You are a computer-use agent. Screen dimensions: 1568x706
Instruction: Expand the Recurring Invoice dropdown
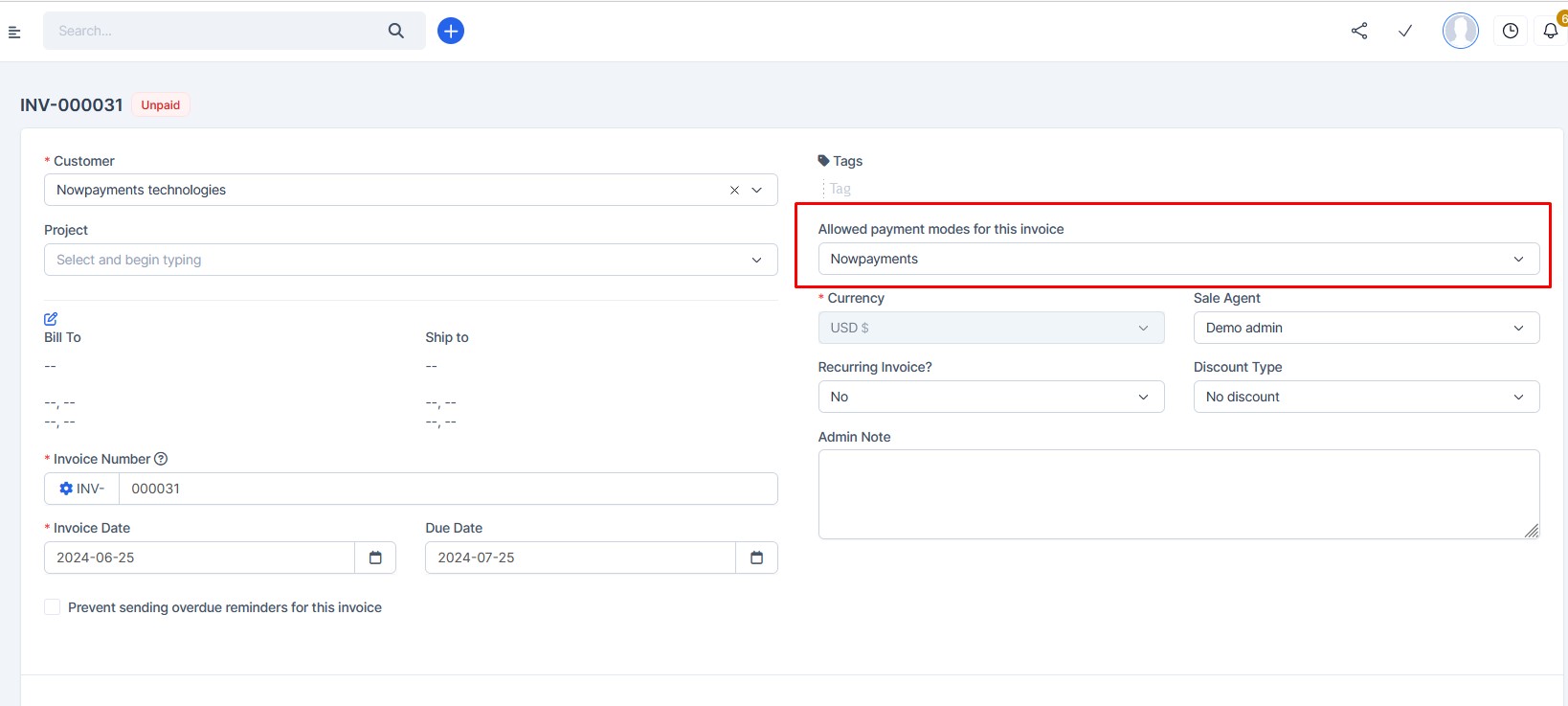tap(991, 397)
